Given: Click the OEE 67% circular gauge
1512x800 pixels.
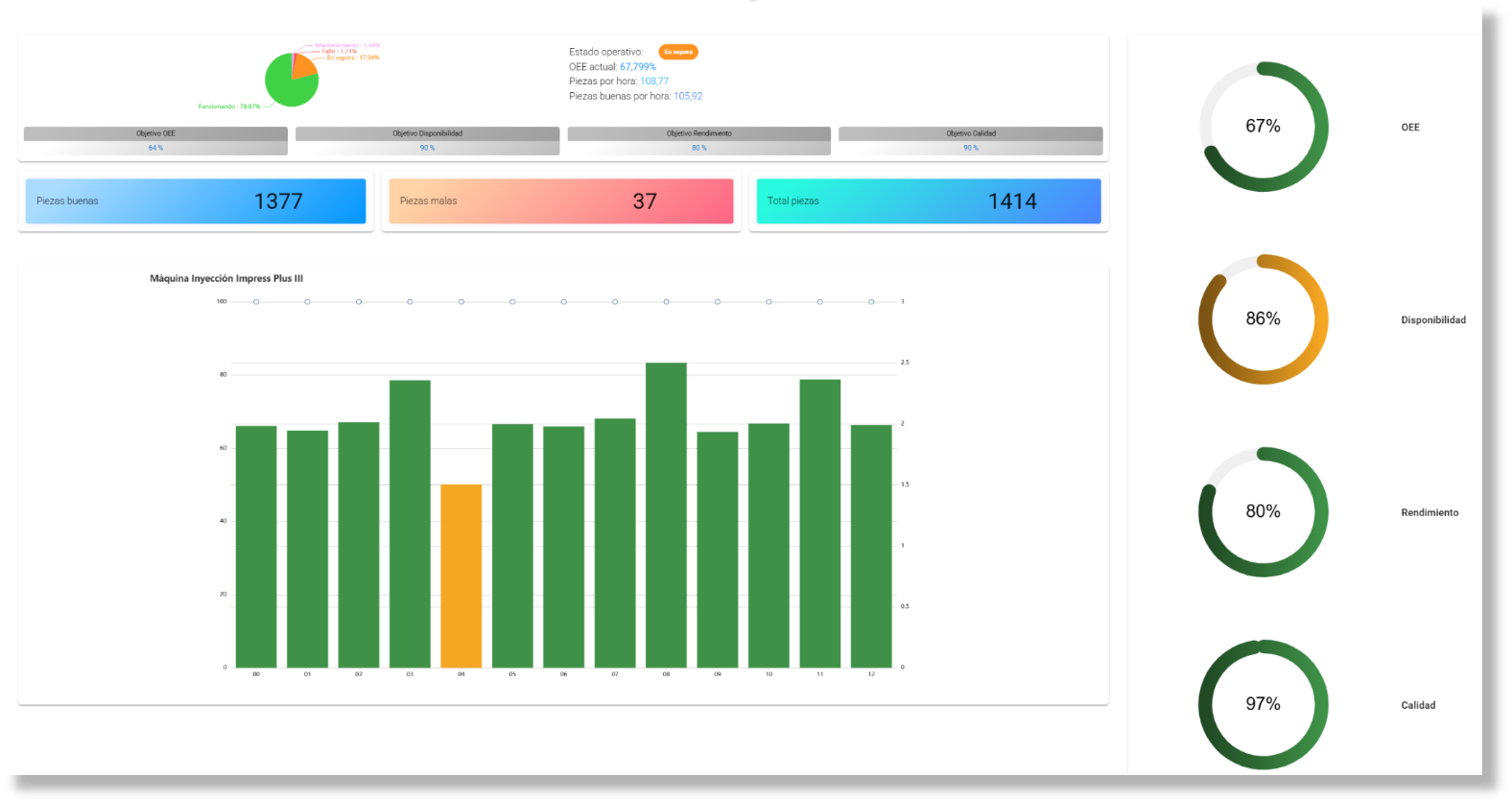Looking at the screenshot, I should [x=1263, y=127].
